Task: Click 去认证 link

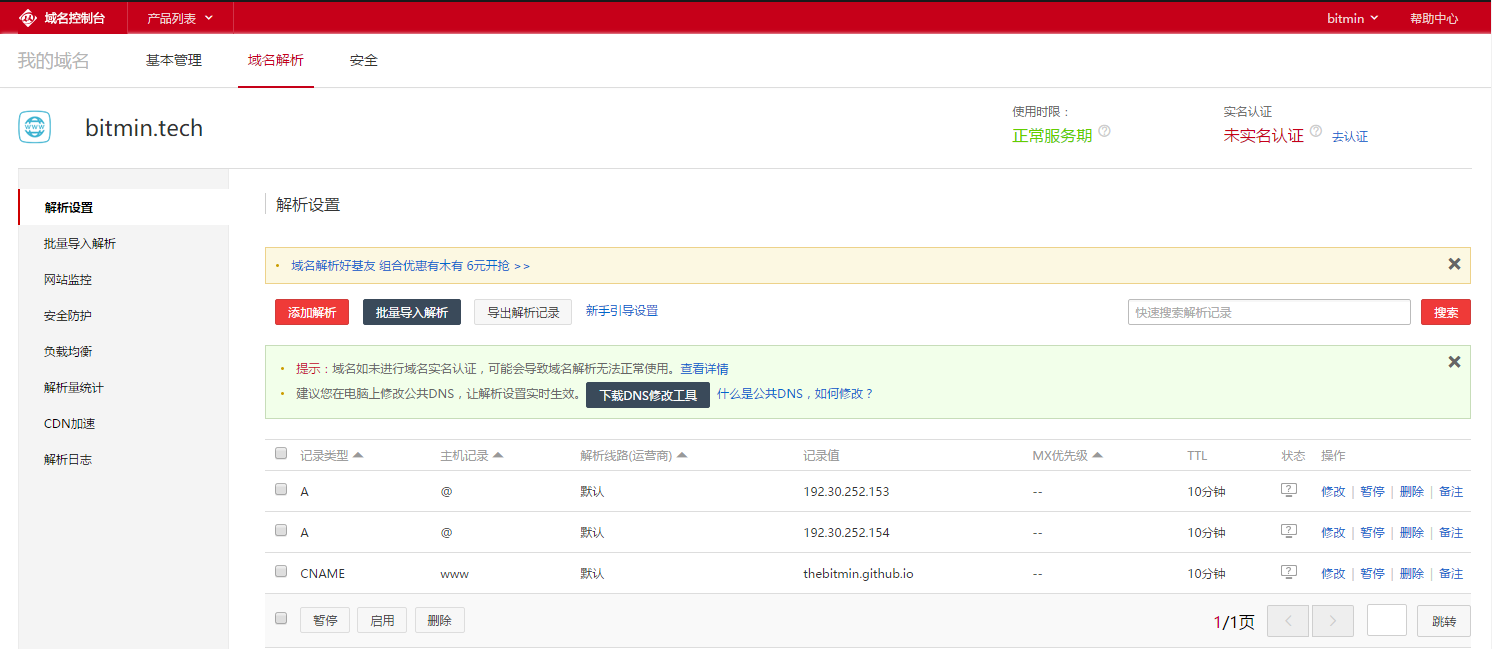Action: [1350, 137]
